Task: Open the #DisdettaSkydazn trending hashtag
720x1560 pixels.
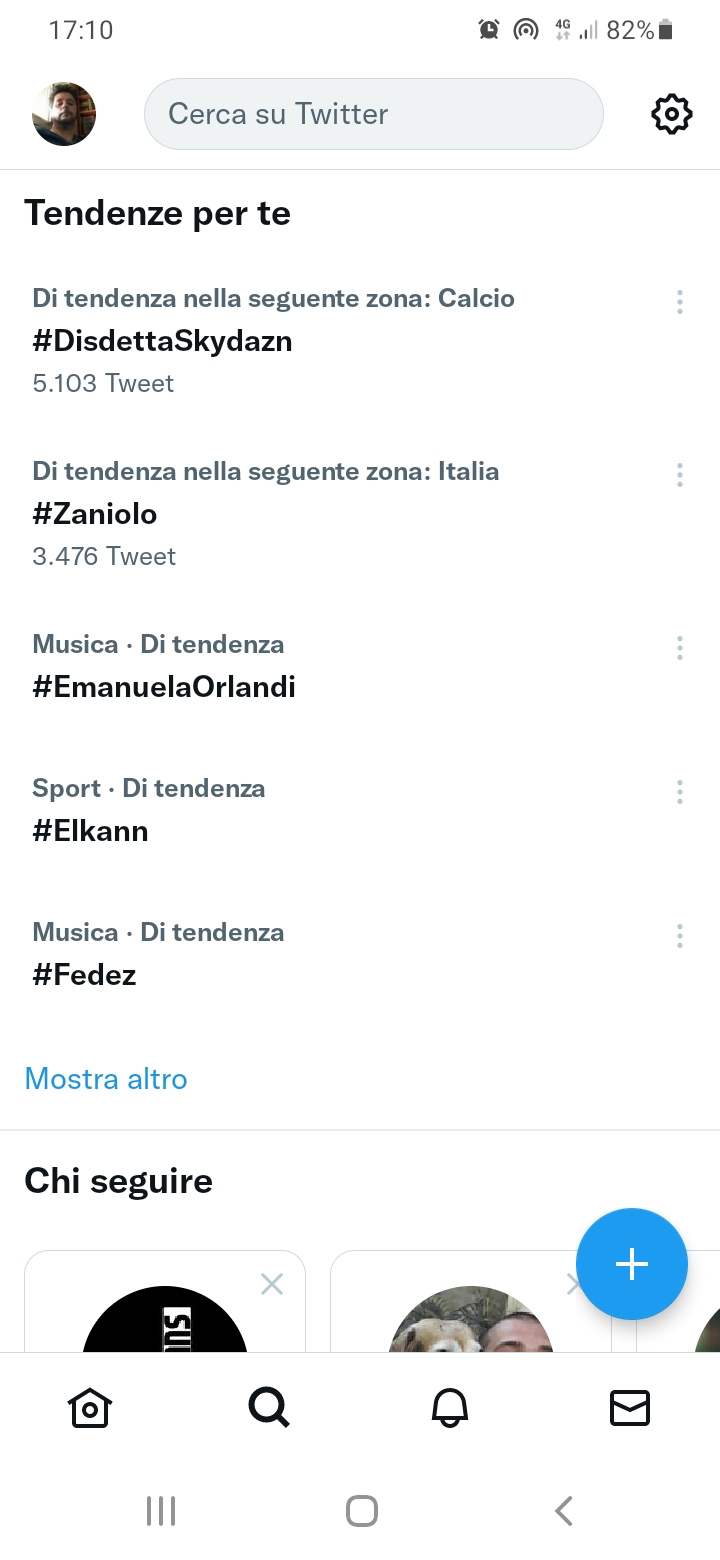Action: pyautogui.click(x=162, y=341)
